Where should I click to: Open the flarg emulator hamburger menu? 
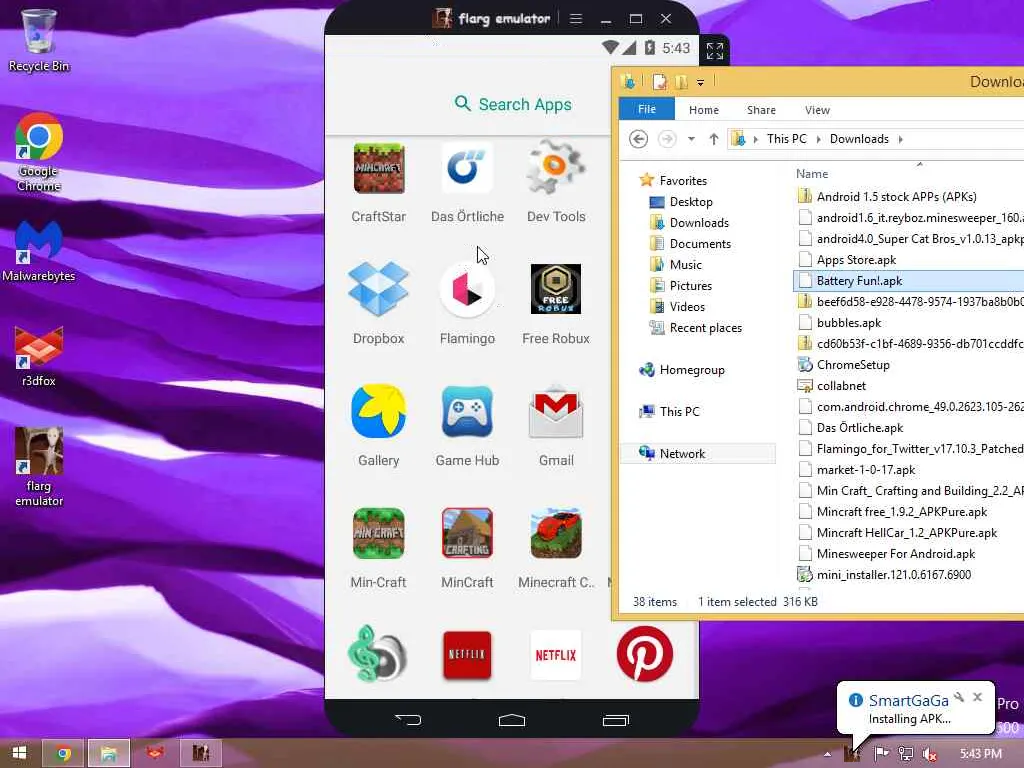[575, 19]
